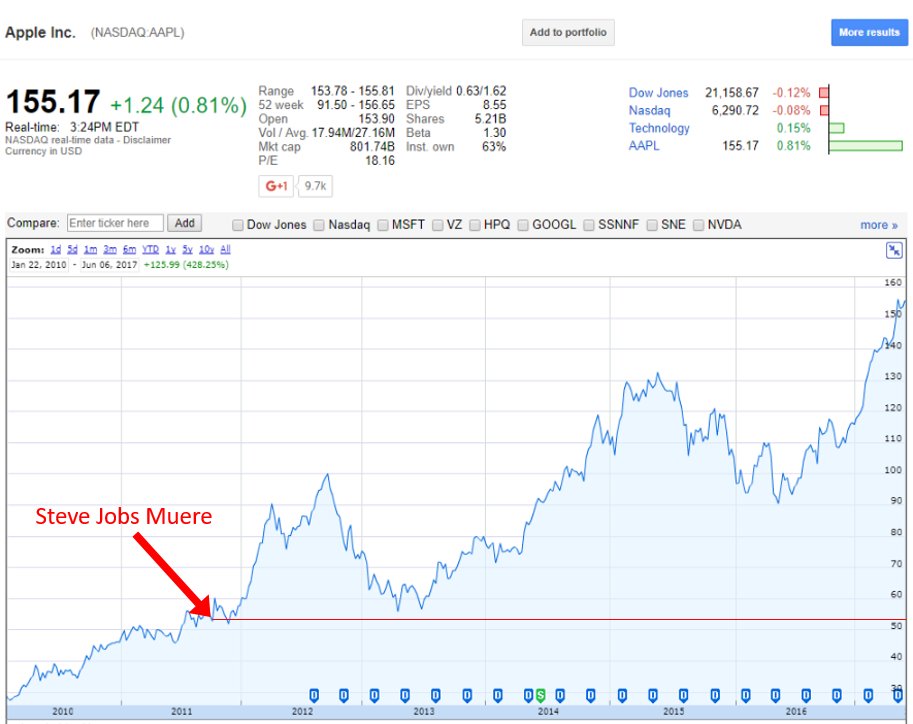
Task: Set chart zoom to 5d
Action: click(x=72, y=249)
